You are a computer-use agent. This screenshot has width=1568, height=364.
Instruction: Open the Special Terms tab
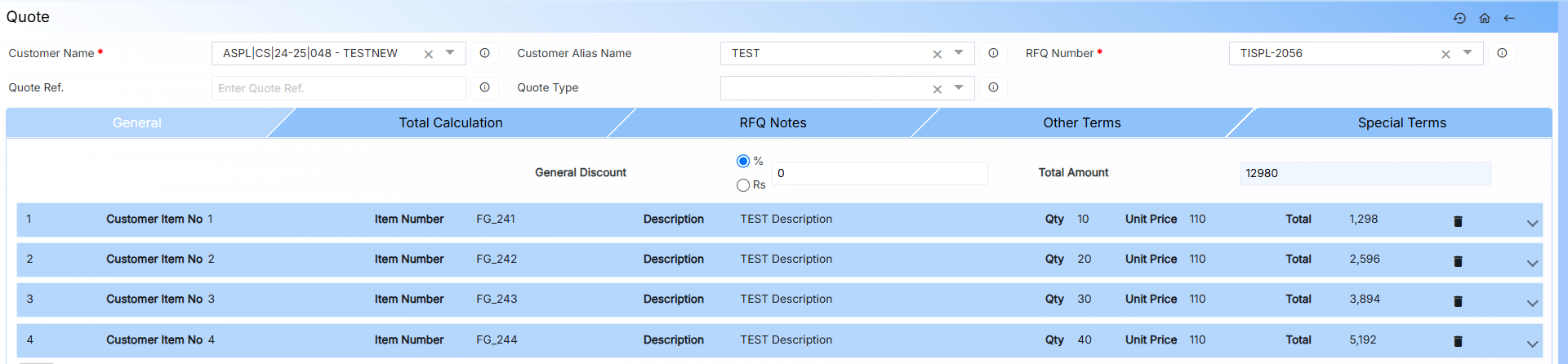[x=1401, y=123]
